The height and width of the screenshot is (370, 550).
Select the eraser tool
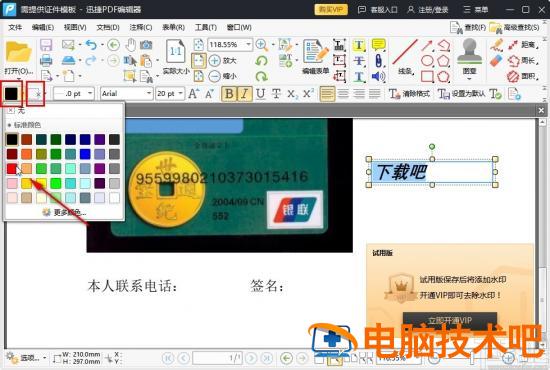click(496, 60)
